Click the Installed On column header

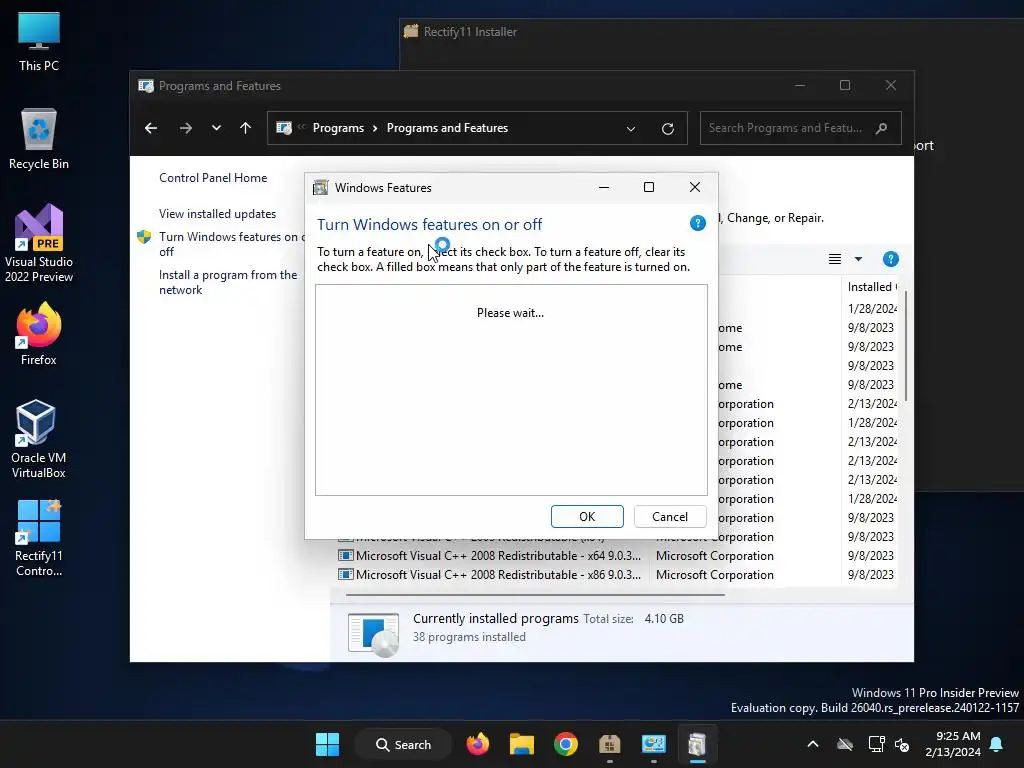(872, 287)
